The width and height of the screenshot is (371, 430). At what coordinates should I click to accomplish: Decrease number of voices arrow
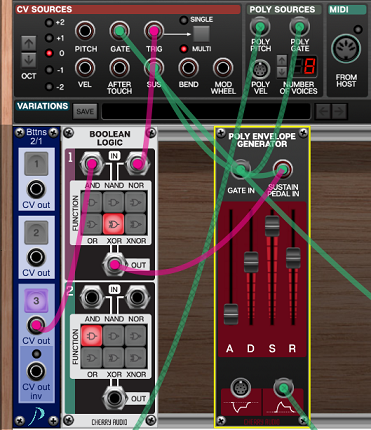[x=282, y=71]
